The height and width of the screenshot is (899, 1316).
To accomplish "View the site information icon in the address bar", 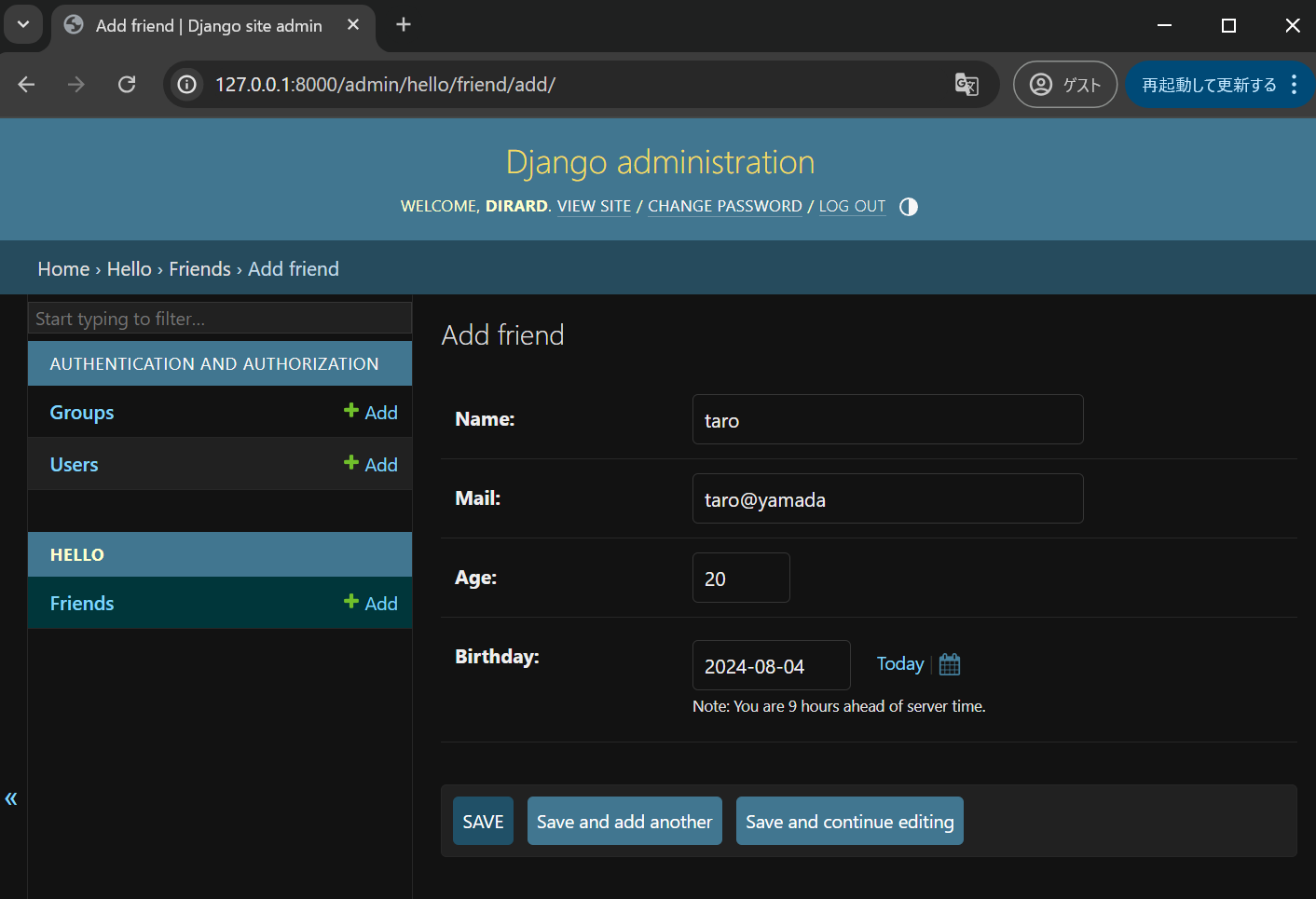I will [187, 85].
